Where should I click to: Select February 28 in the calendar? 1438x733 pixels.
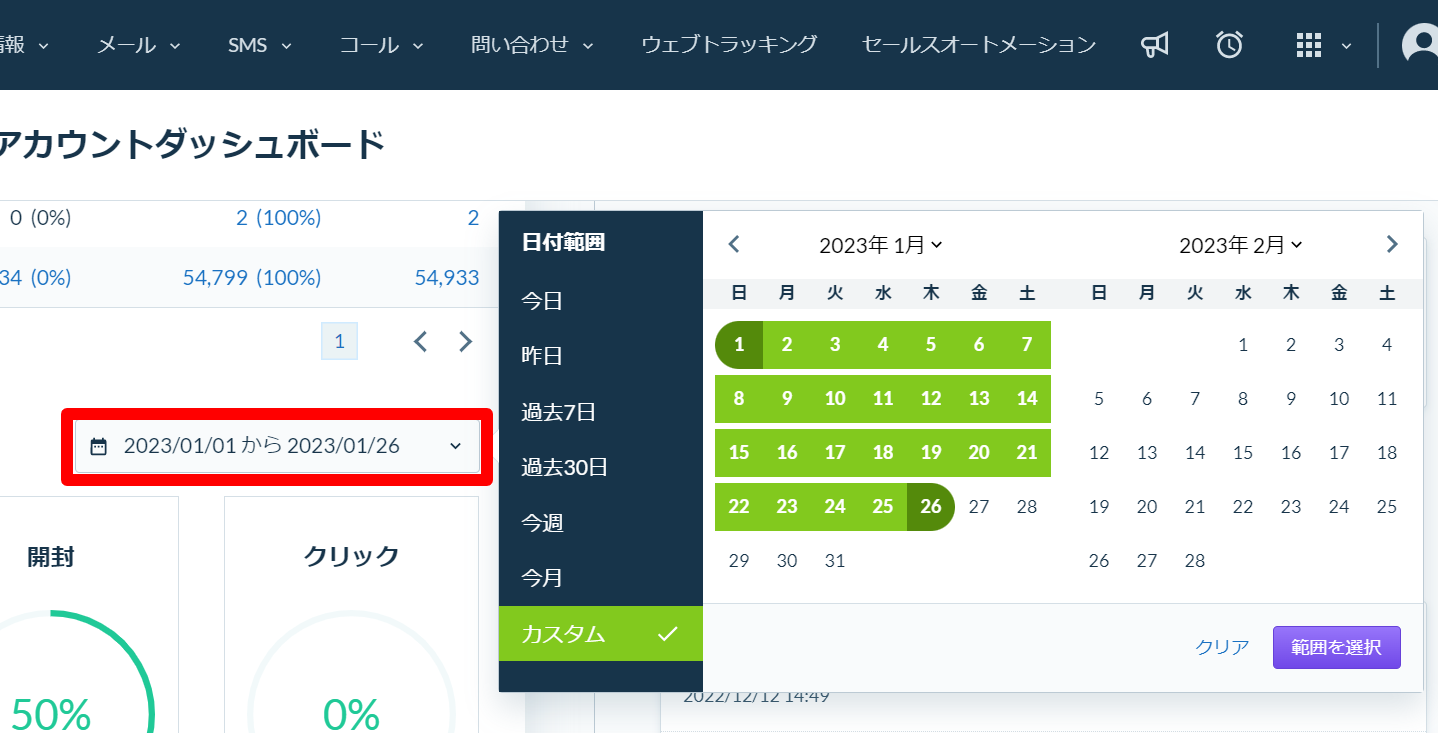point(1195,561)
